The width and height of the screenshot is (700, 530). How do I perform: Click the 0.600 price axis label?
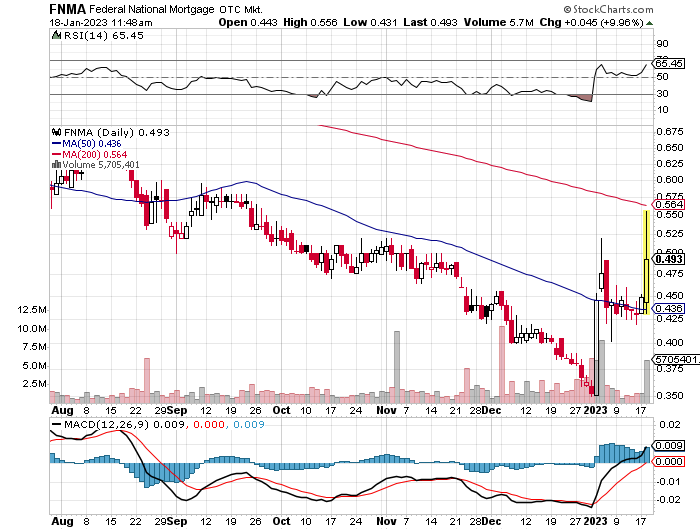click(670, 179)
